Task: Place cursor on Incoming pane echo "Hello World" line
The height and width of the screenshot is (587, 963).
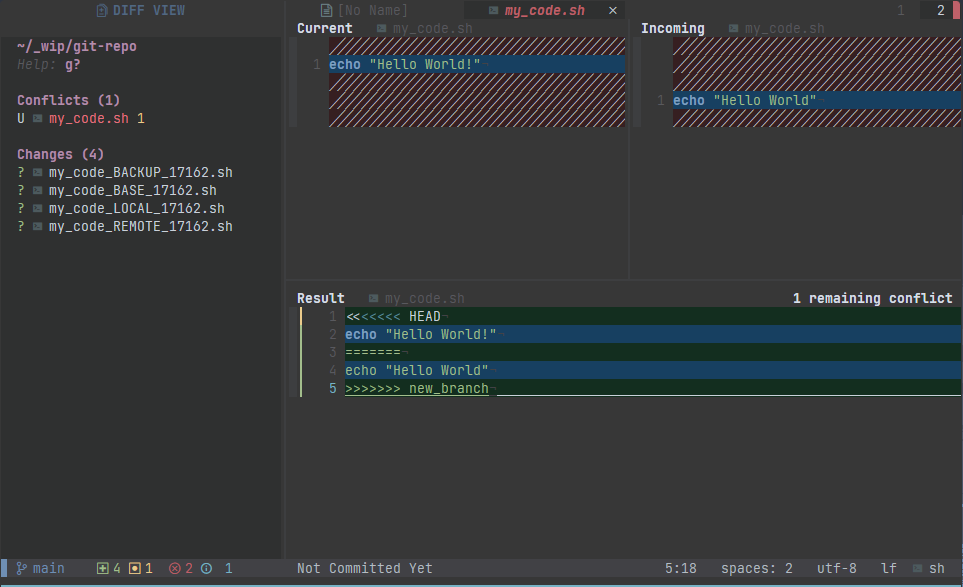Action: point(817,100)
